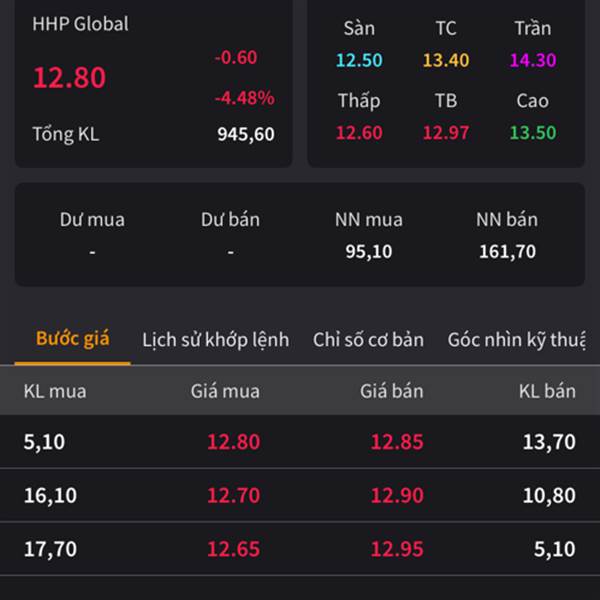Click the low price 12.60
This screenshot has height=600, width=600.
point(359,133)
